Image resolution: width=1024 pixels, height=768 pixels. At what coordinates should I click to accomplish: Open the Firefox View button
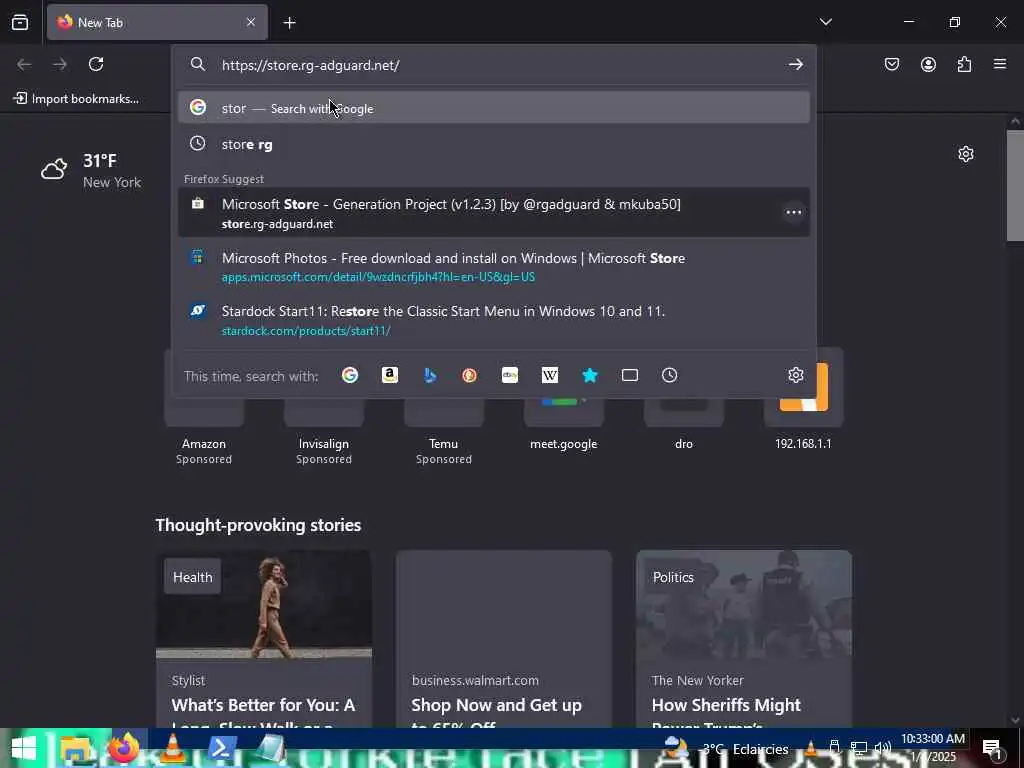click(20, 23)
